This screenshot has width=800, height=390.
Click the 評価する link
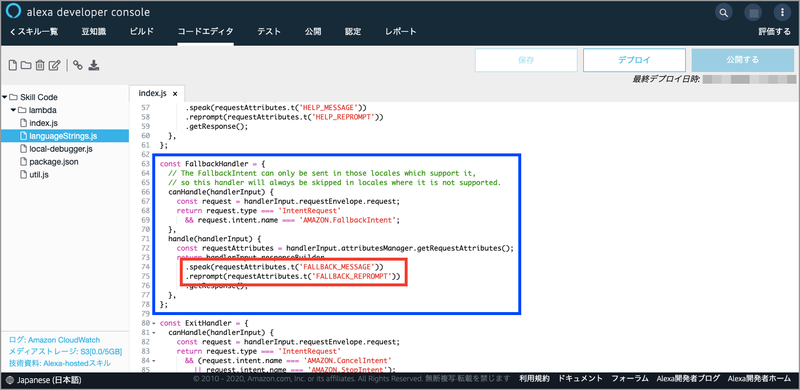point(774,32)
